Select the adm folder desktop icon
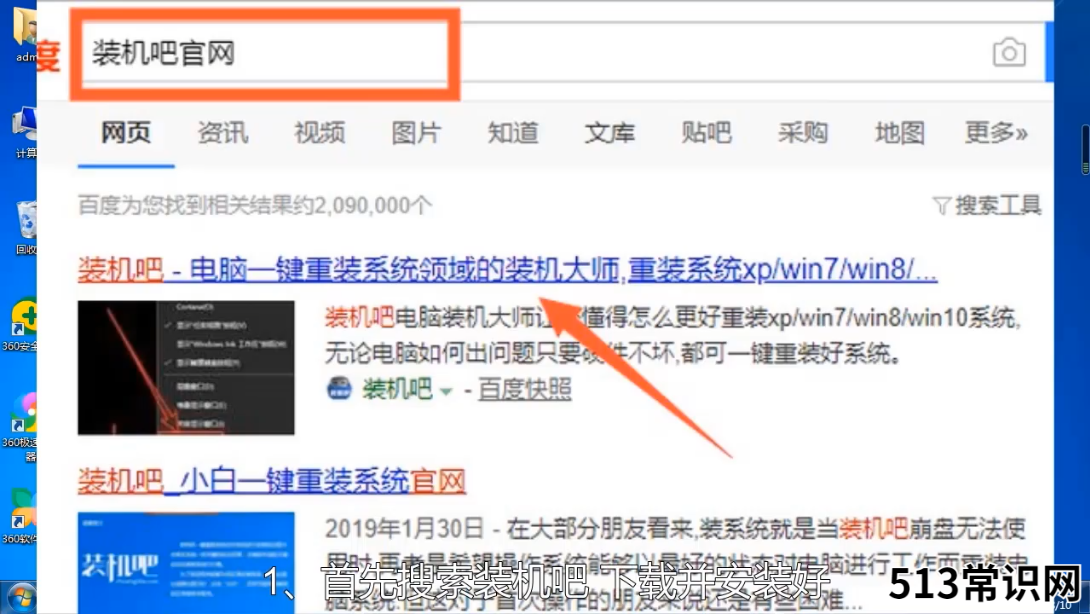 coord(26,33)
